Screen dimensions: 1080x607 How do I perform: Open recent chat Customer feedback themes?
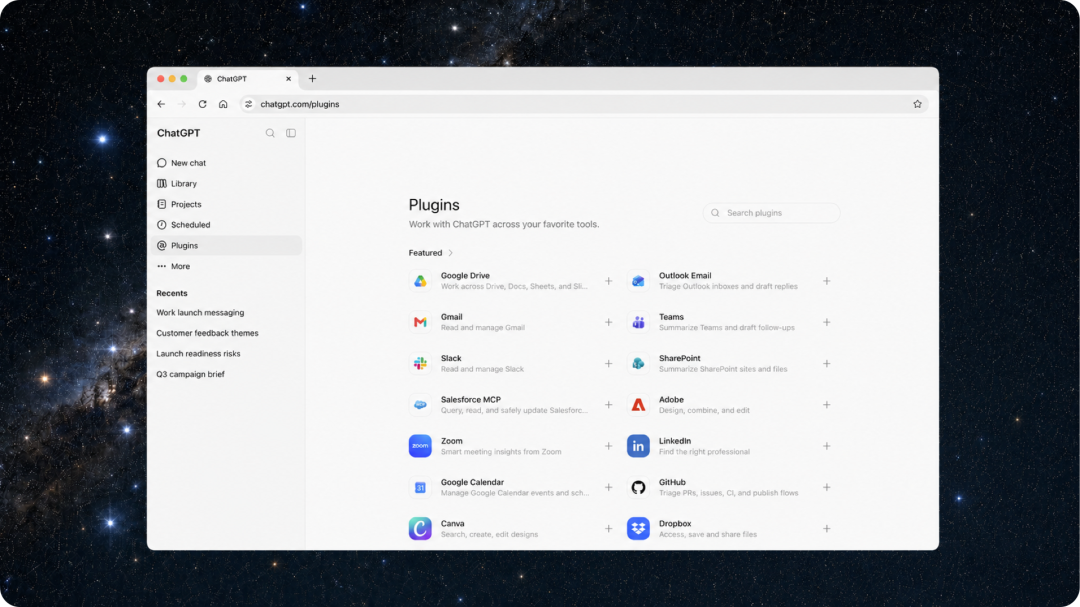(x=207, y=333)
